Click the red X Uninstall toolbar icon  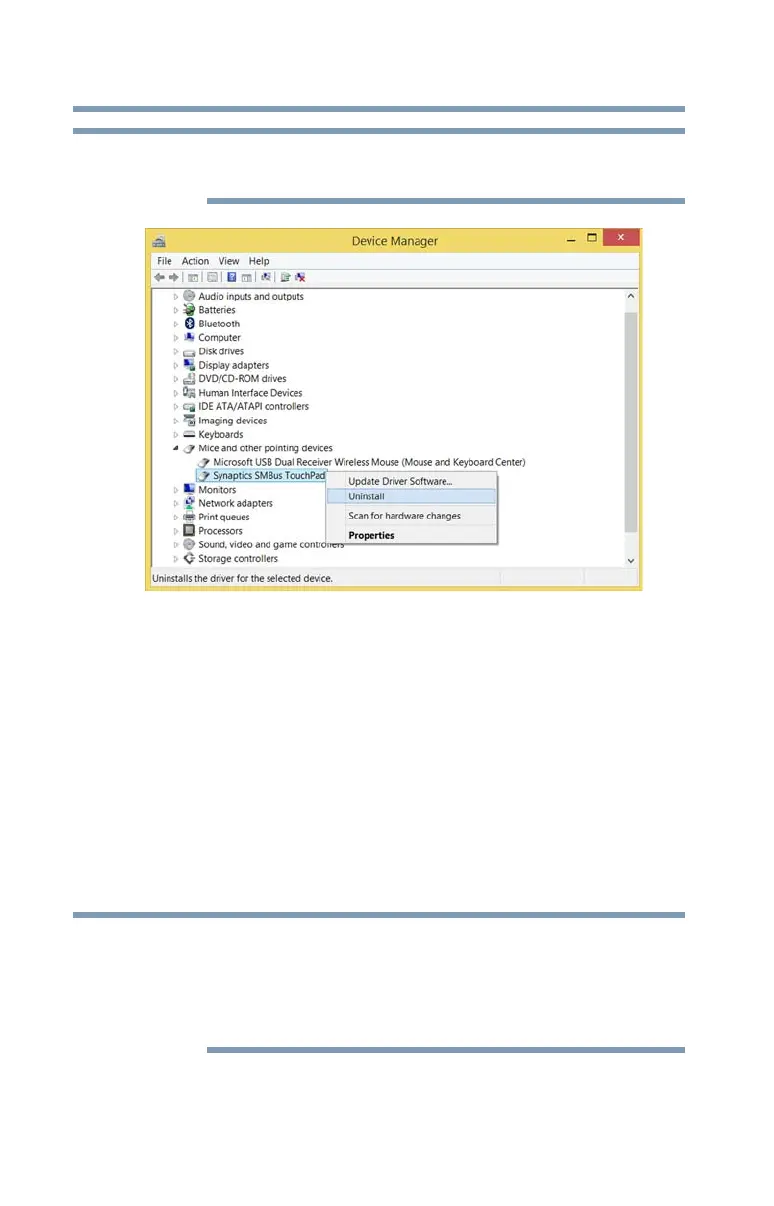[x=299, y=277]
